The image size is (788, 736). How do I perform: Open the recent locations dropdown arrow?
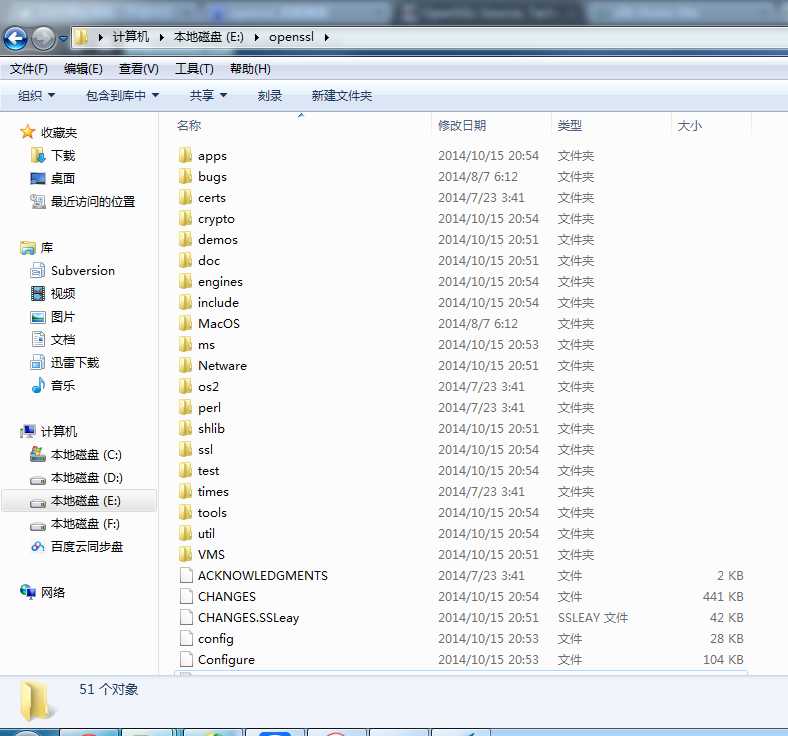[x=63, y=38]
